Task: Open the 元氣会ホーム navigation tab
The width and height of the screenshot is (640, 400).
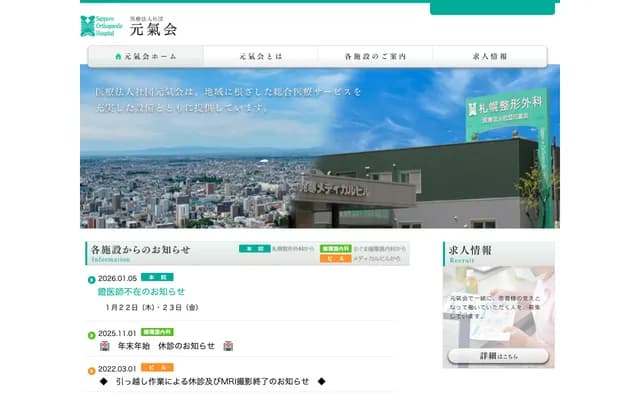Action: point(146,56)
